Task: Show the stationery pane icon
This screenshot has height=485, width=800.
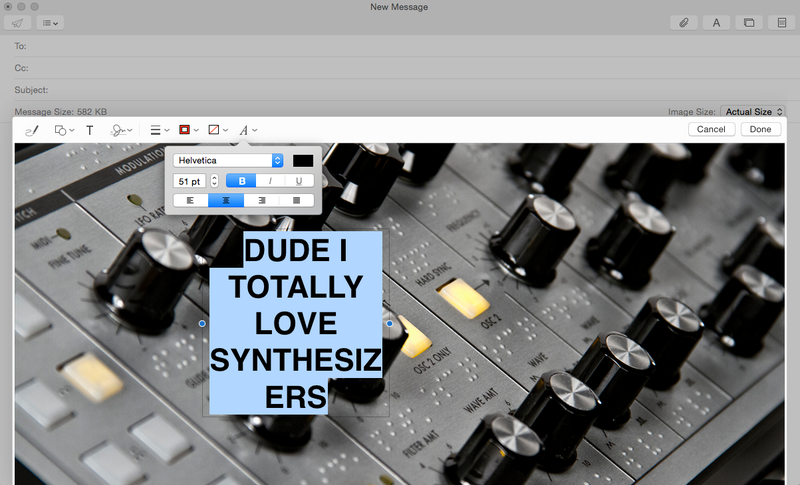Action: coord(782,23)
